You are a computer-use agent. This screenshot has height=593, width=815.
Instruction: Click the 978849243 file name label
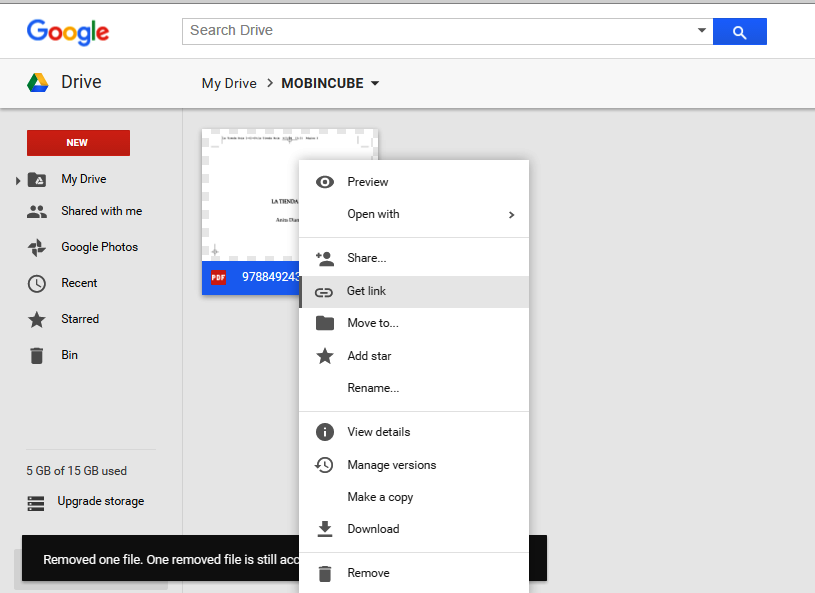click(271, 277)
